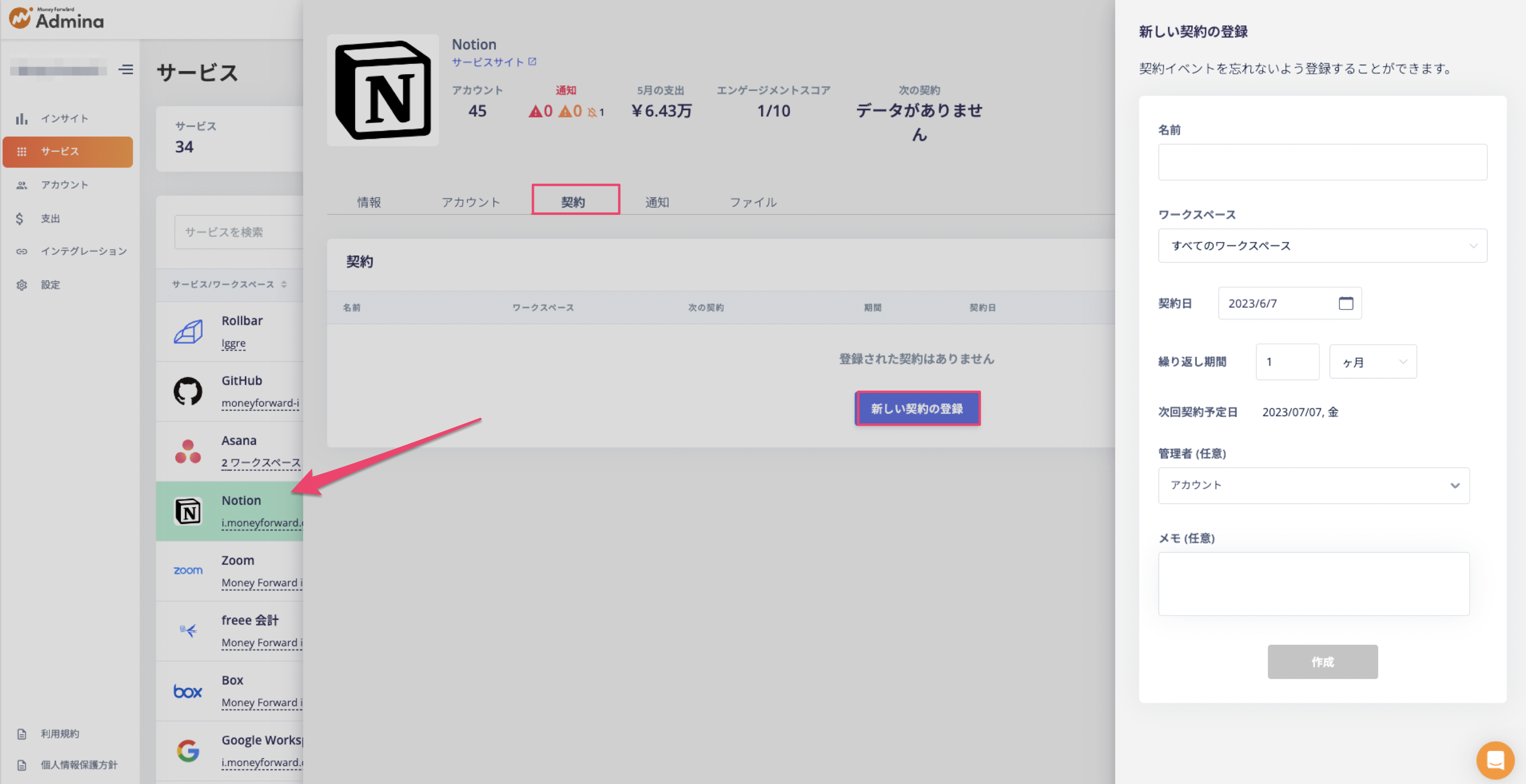Switch to the 通知 tab
The image size is (1526, 784).
tap(657, 203)
